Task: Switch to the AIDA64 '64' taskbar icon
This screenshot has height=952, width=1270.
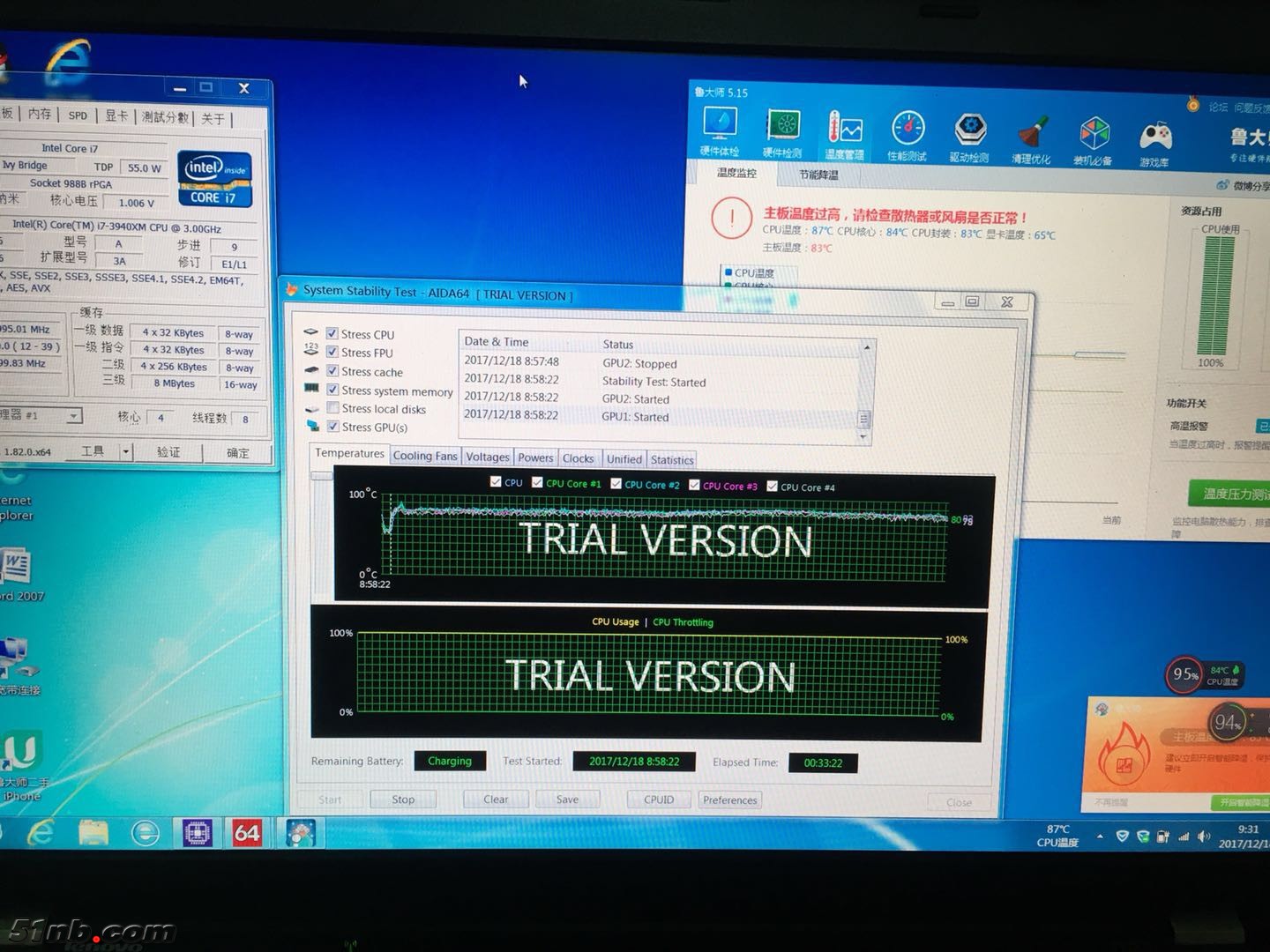Action: pos(247,833)
